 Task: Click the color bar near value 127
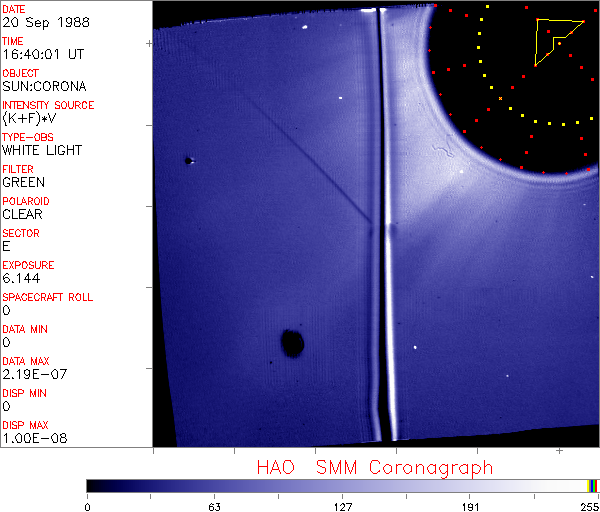click(342, 485)
